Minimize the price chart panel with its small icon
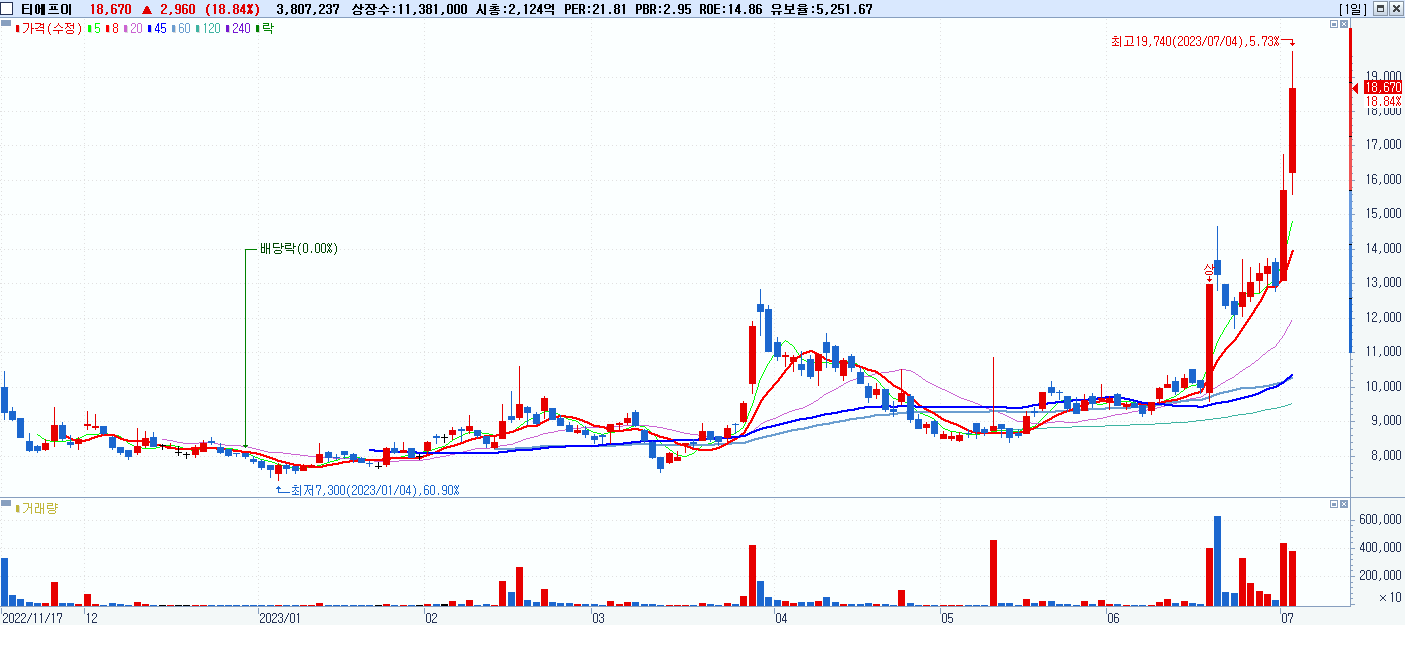 1333,24
